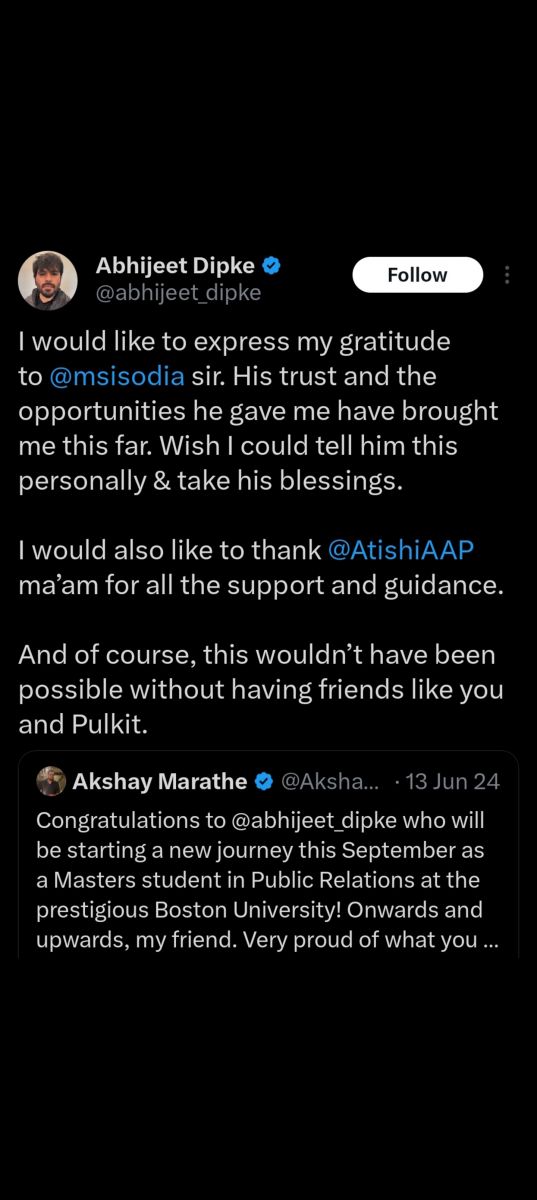Open the three-dot more options menu
Image resolution: width=537 pixels, height=1200 pixels.
point(507,275)
